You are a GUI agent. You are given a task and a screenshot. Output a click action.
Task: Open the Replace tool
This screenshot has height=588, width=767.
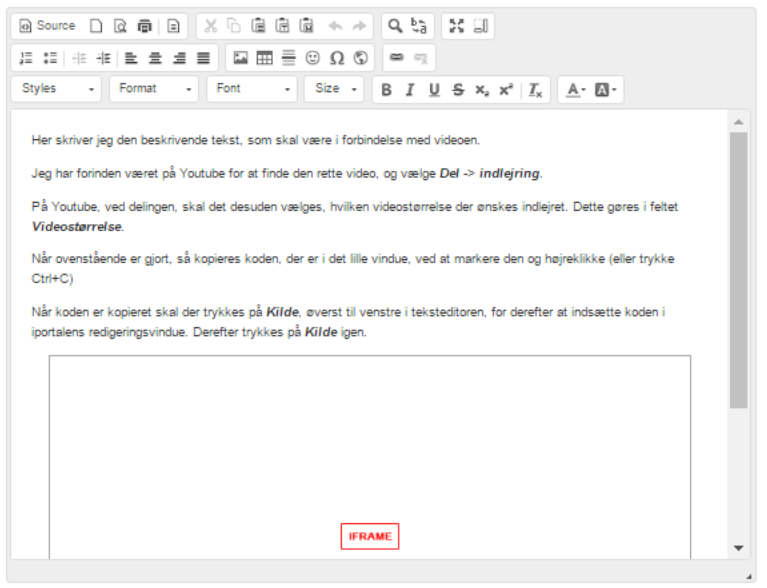419,25
